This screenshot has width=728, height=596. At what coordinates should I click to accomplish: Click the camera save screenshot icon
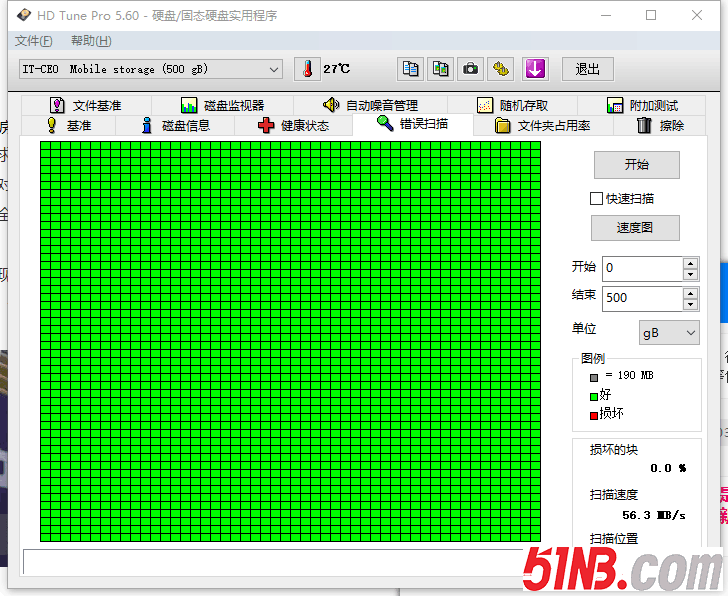pos(470,69)
